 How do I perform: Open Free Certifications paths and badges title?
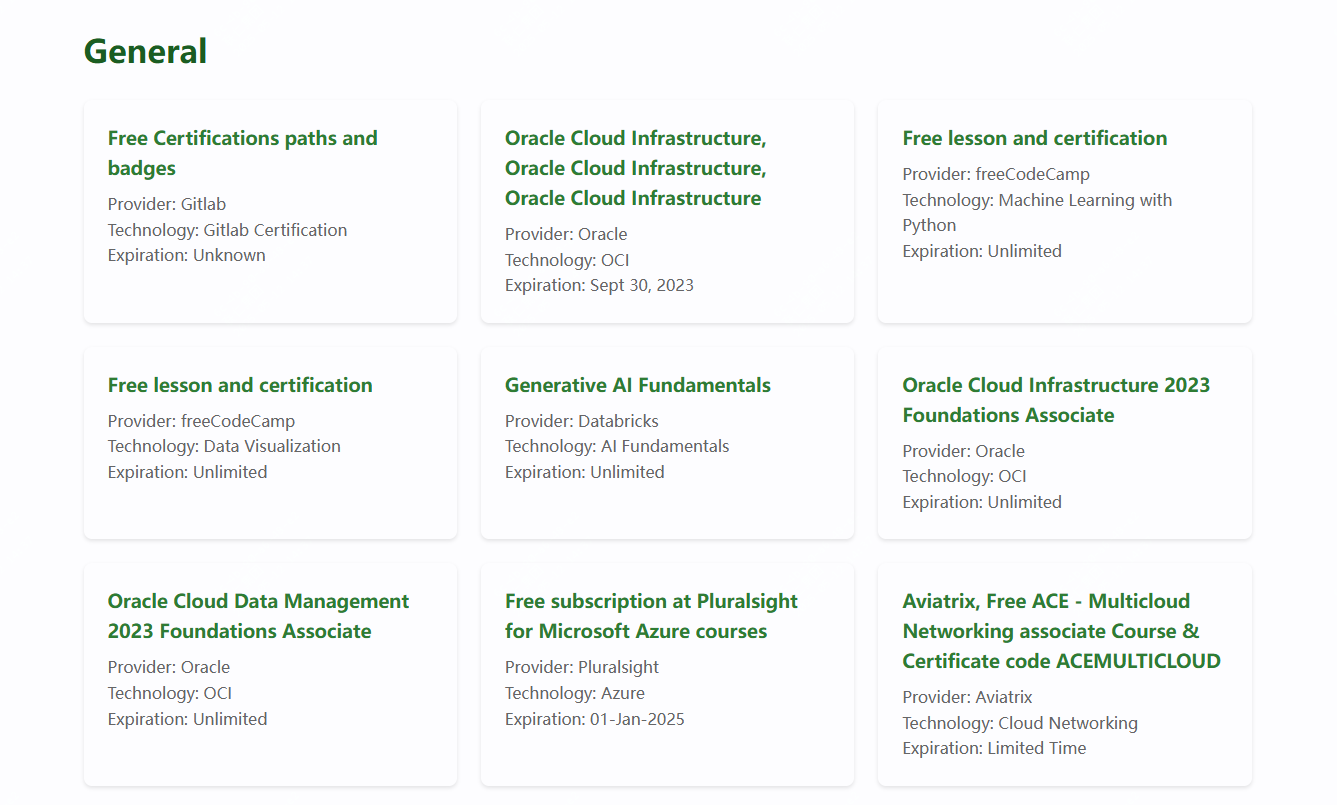click(242, 153)
